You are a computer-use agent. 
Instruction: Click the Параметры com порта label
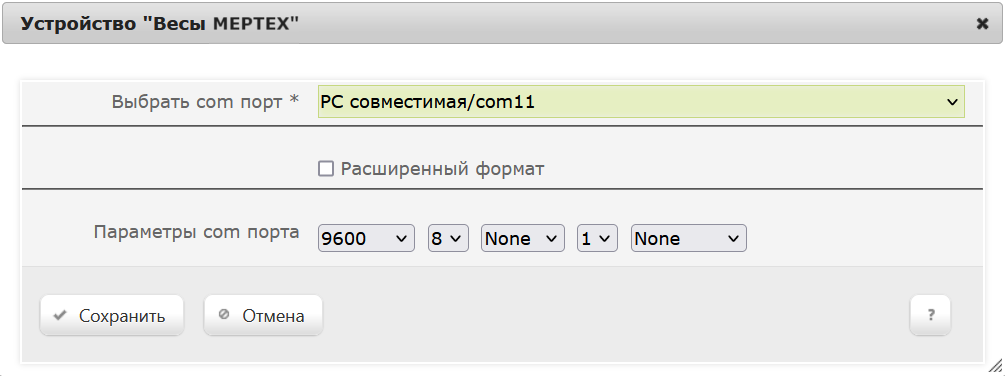(x=196, y=232)
